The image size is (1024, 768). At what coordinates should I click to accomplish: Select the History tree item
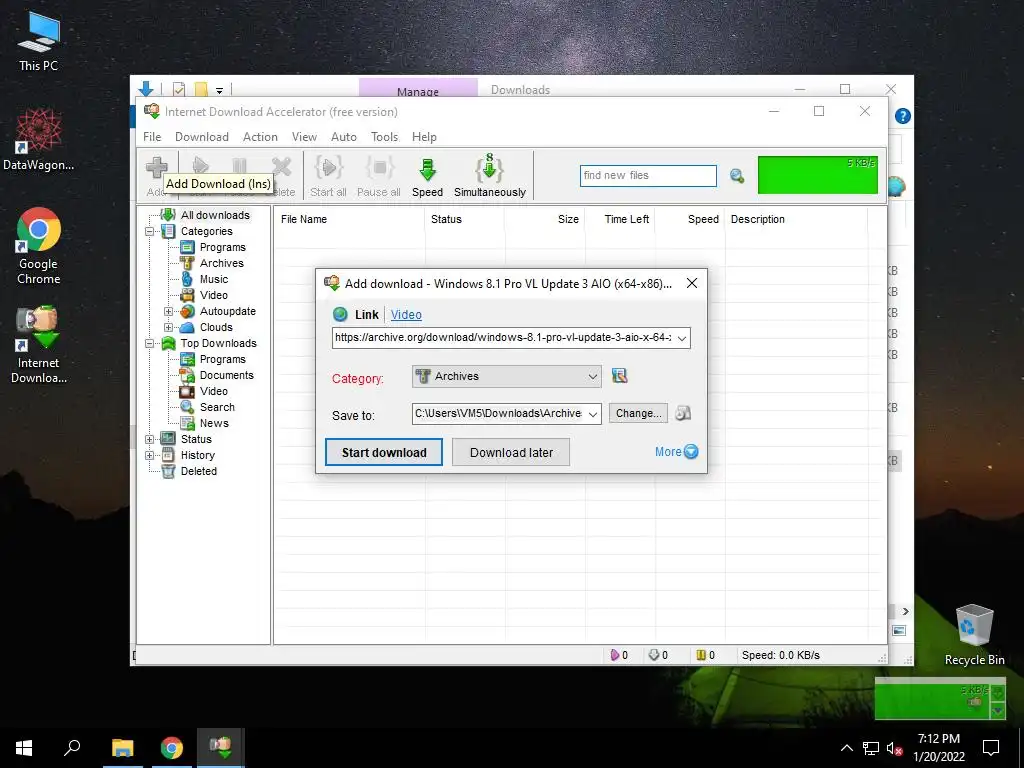point(197,455)
